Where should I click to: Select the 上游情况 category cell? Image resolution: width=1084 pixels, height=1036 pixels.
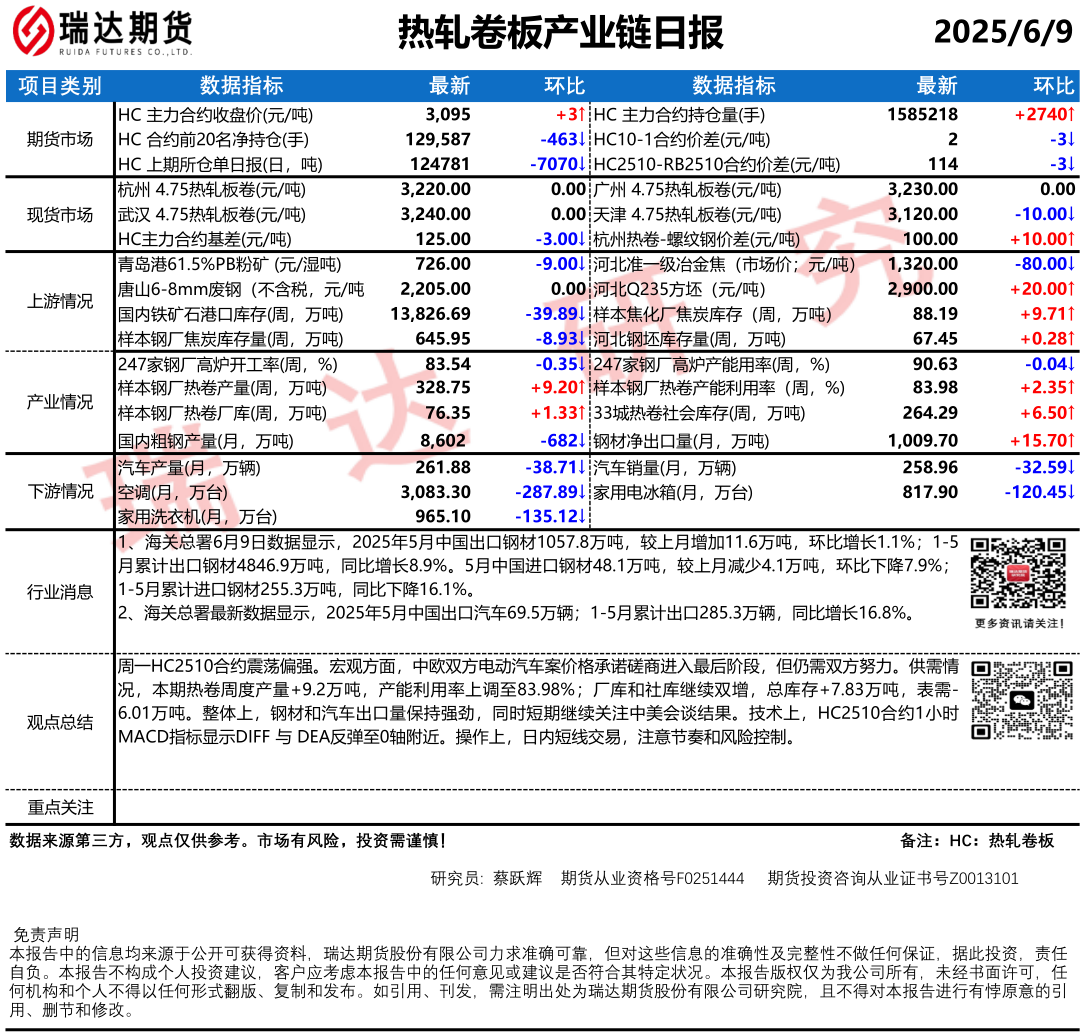click(x=60, y=302)
